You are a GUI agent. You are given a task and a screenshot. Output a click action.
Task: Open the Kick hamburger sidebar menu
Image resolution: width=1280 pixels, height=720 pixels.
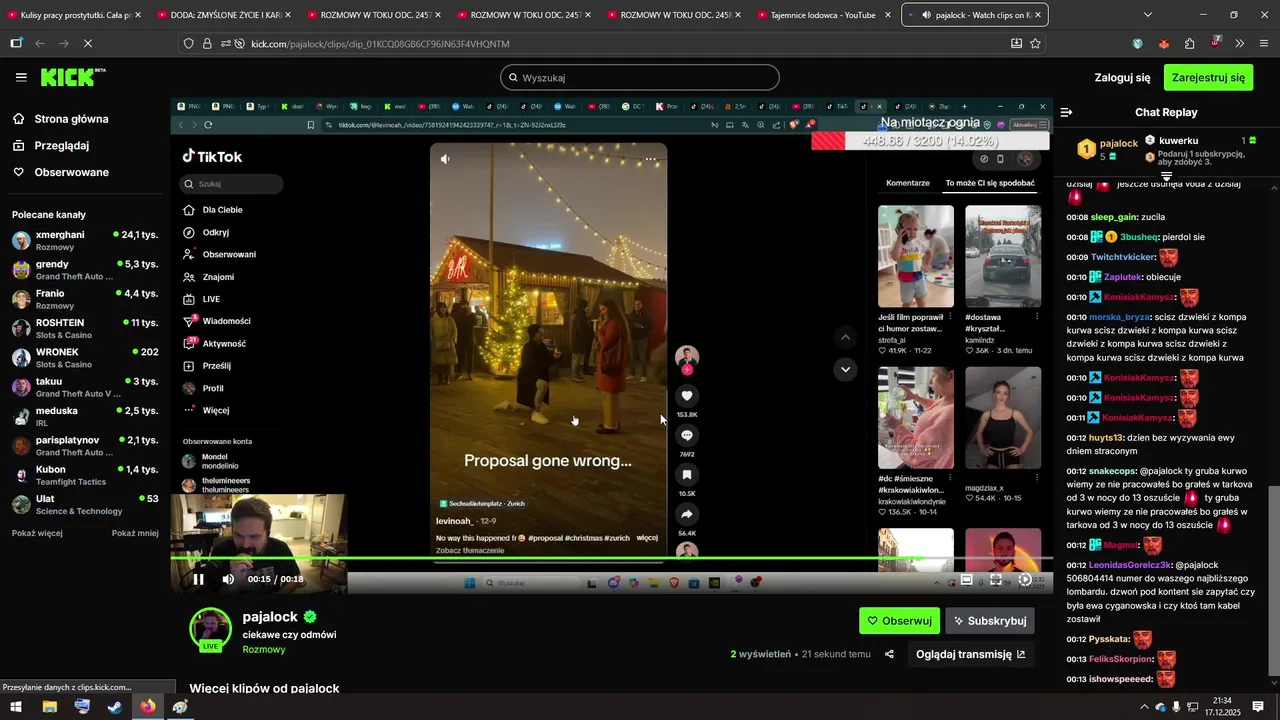click(x=21, y=77)
